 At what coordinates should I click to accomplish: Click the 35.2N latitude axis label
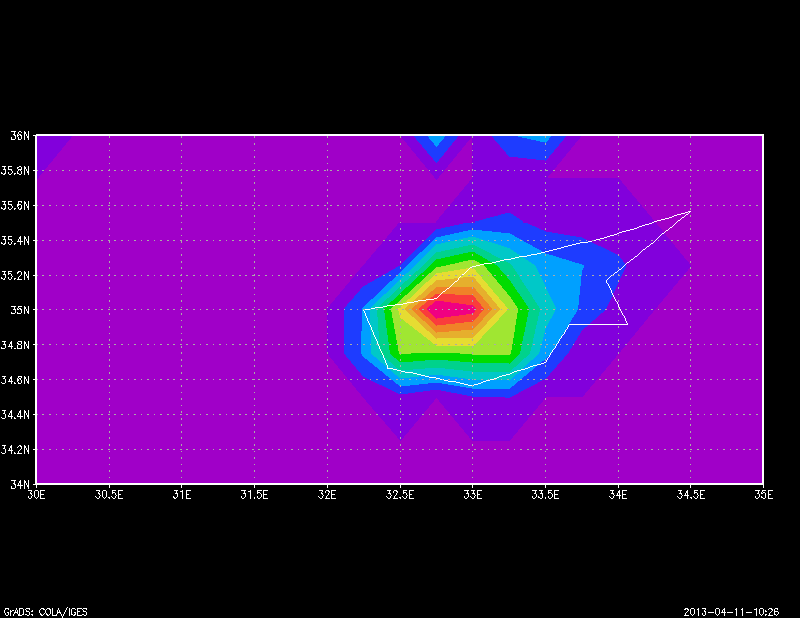click(15, 276)
